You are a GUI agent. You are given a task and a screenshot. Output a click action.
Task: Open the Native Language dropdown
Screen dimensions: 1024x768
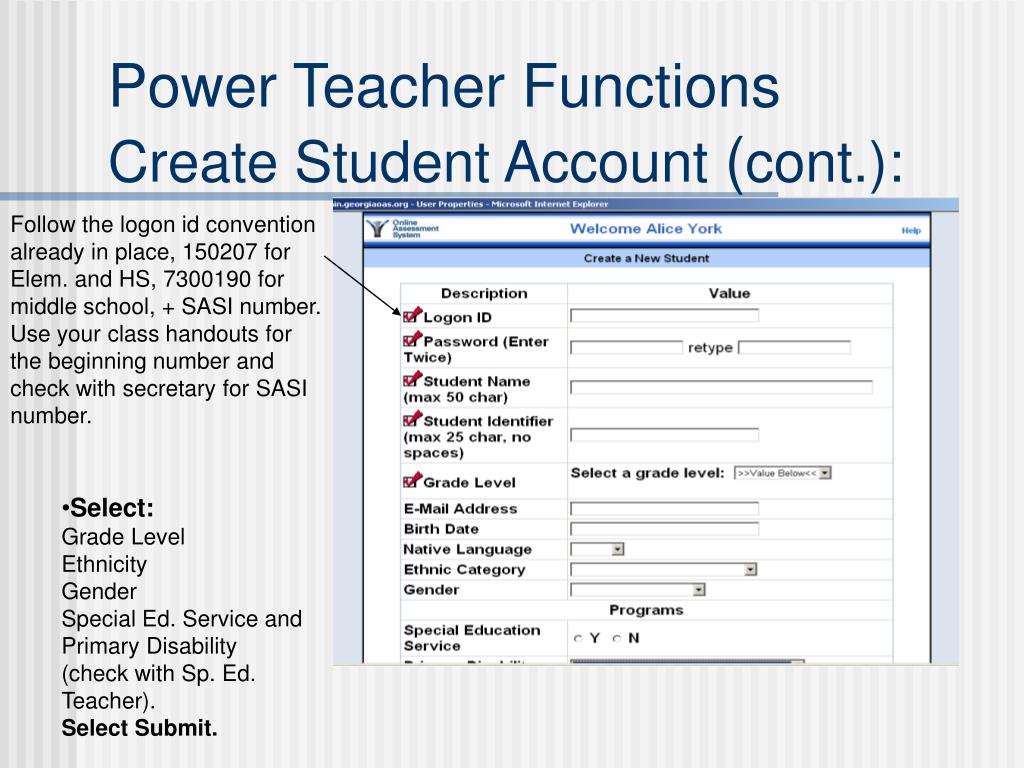[x=597, y=549]
